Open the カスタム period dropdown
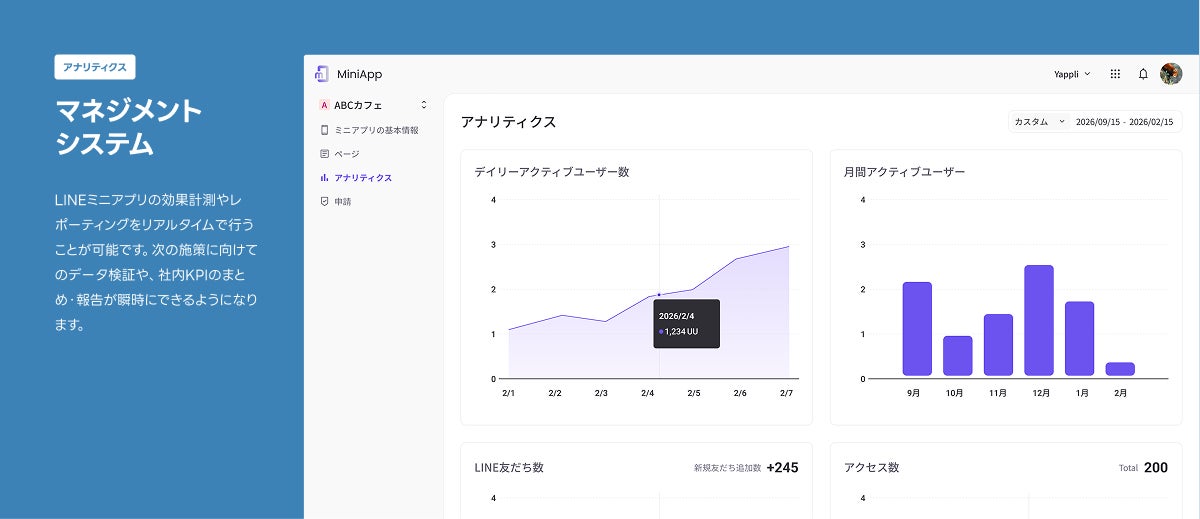The height and width of the screenshot is (519, 1200). point(1040,122)
